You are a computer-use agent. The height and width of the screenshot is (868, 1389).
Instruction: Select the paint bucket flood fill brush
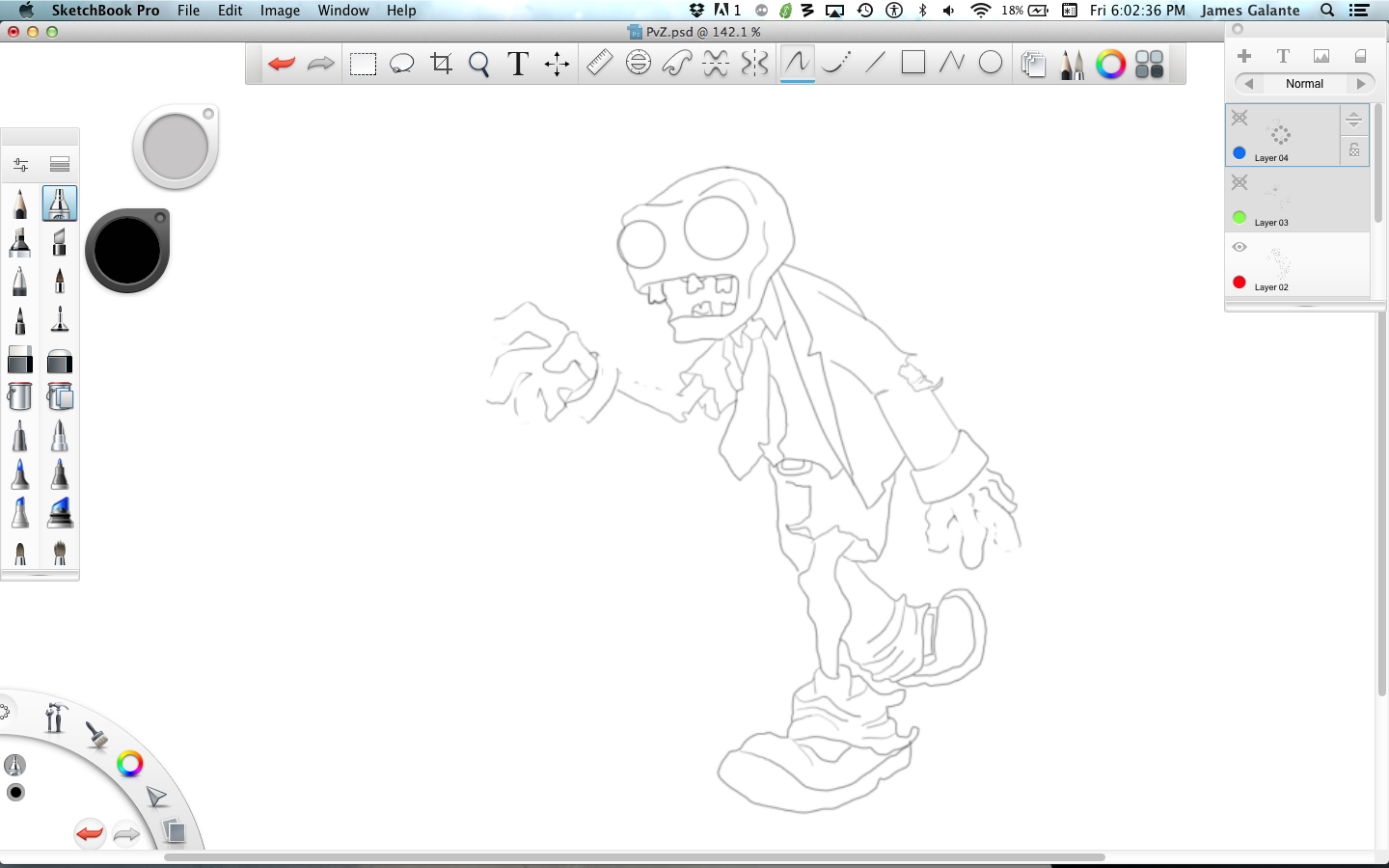point(20,396)
